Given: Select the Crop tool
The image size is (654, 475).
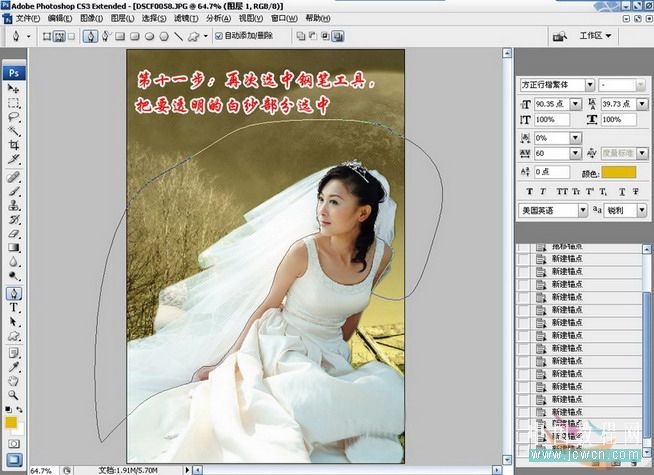Looking at the screenshot, I should tap(14, 144).
